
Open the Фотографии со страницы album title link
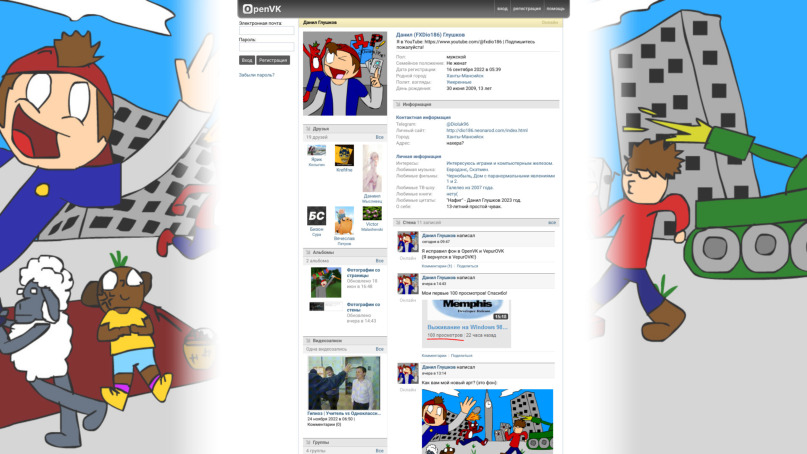[363, 272]
